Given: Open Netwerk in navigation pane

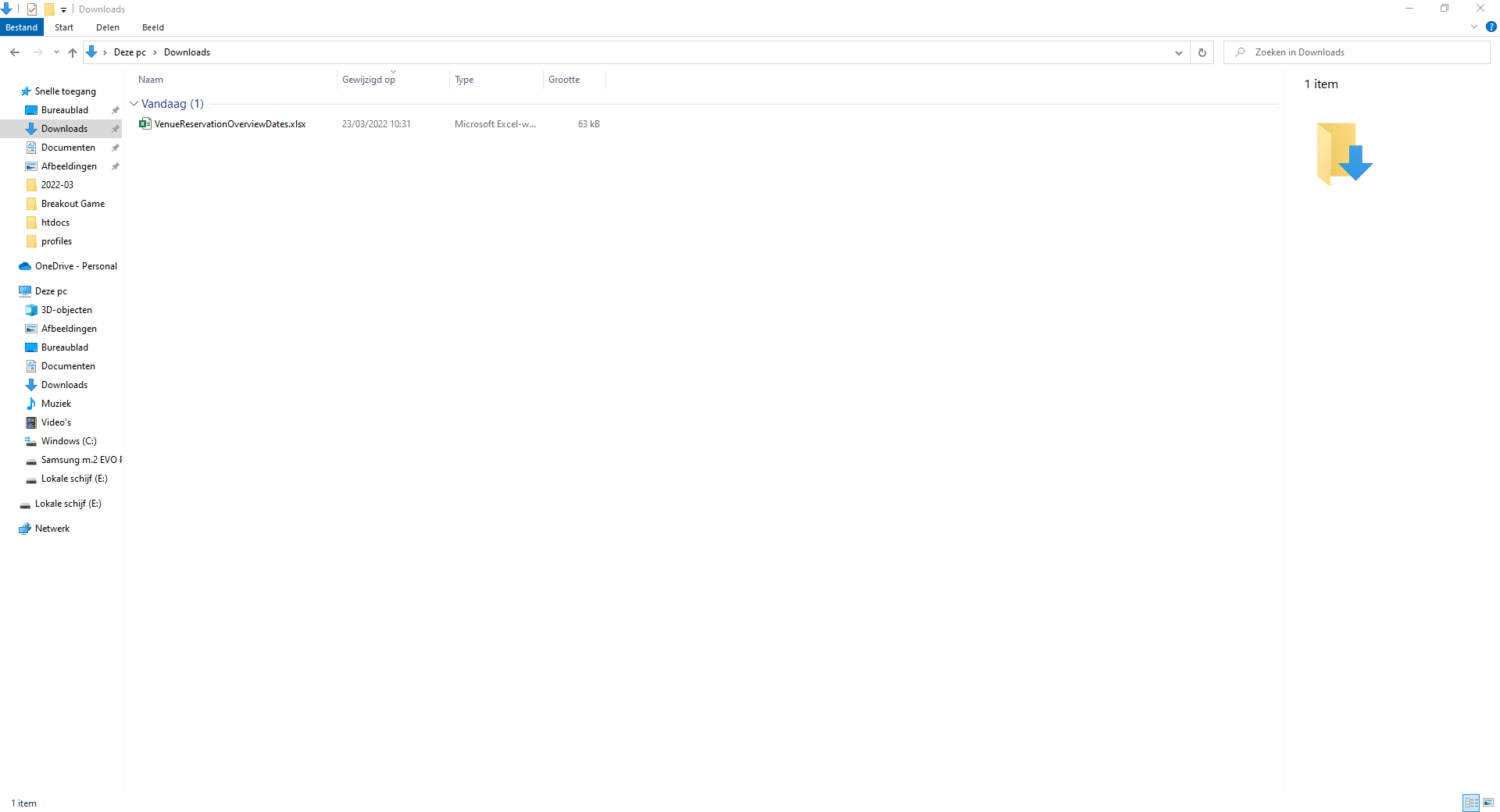Looking at the screenshot, I should pos(52,529).
